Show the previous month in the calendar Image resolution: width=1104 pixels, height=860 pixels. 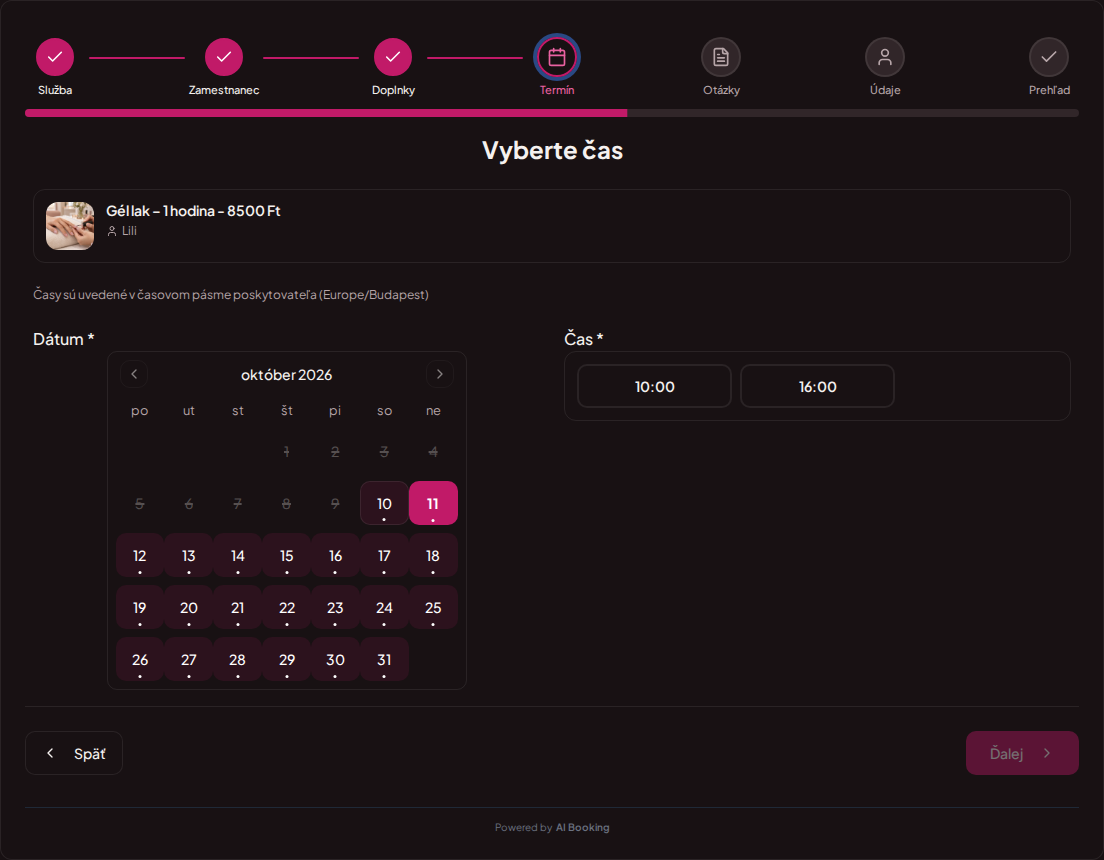(x=134, y=374)
